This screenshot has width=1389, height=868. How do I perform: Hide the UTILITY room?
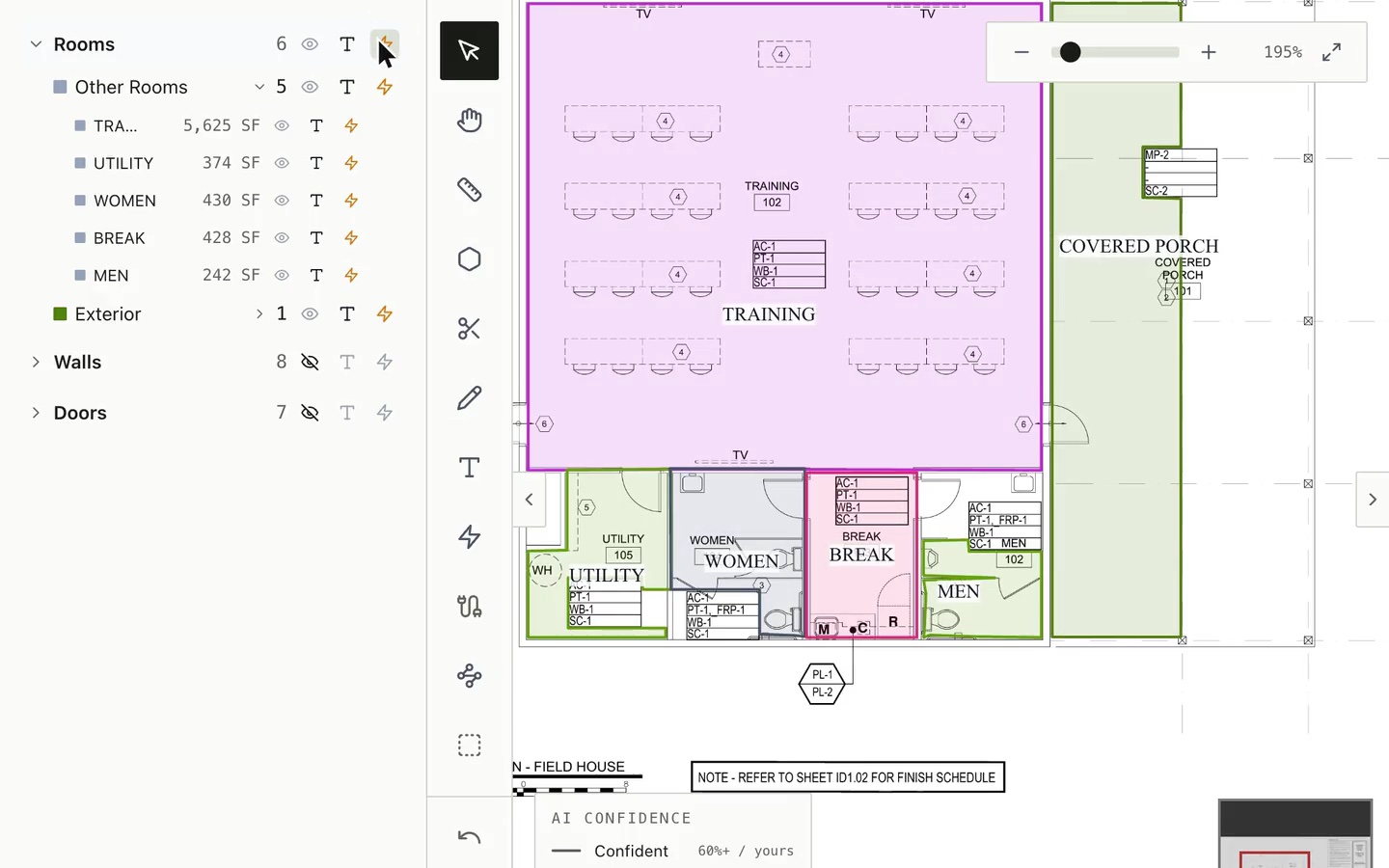tap(282, 163)
